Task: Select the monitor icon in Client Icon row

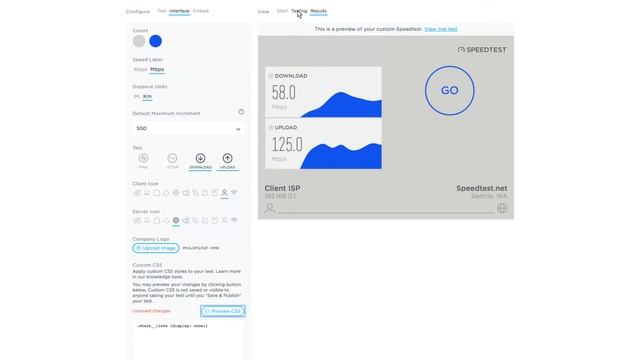Action: coord(147,193)
